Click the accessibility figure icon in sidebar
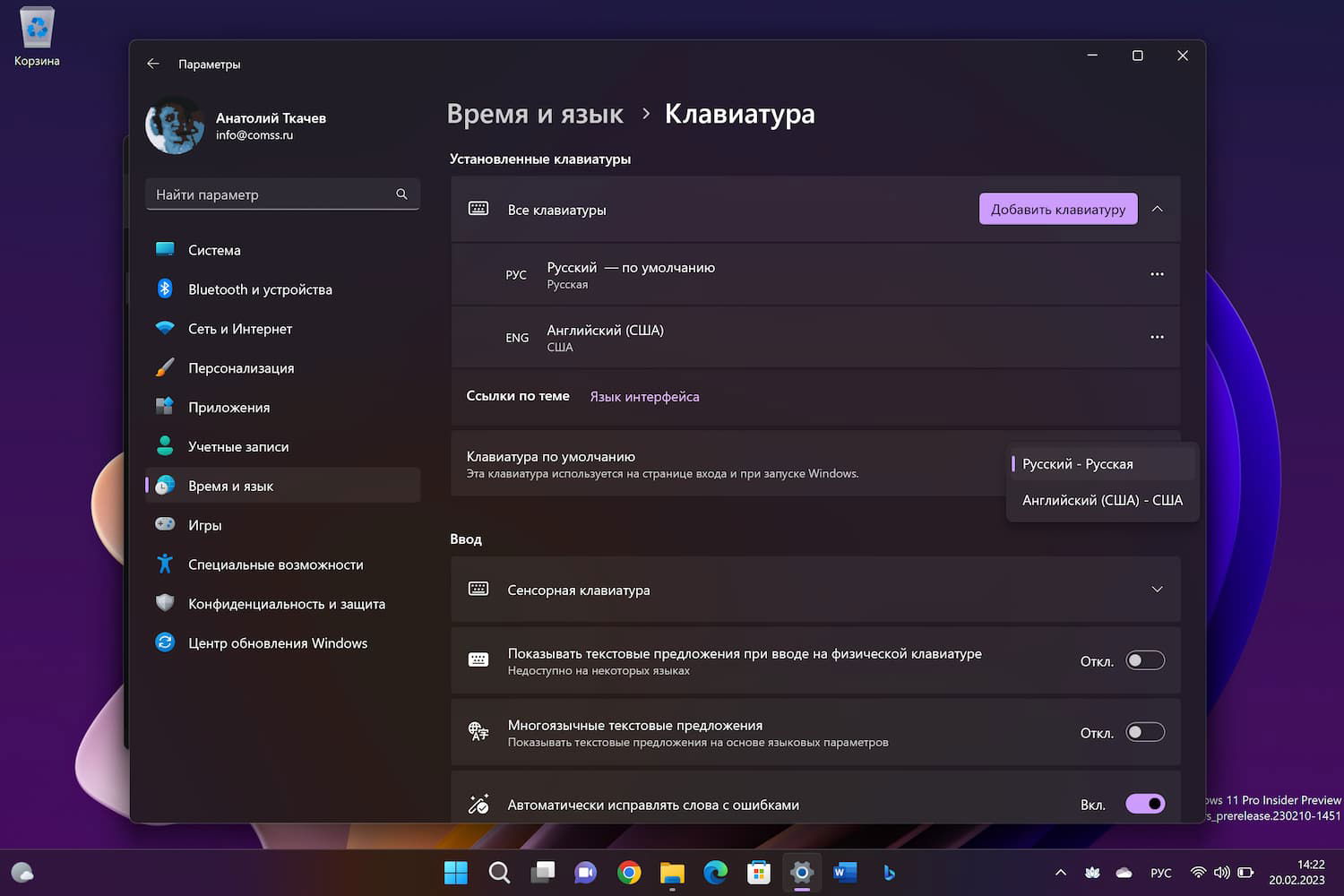Screen dimensions: 1344x896 coord(165,564)
